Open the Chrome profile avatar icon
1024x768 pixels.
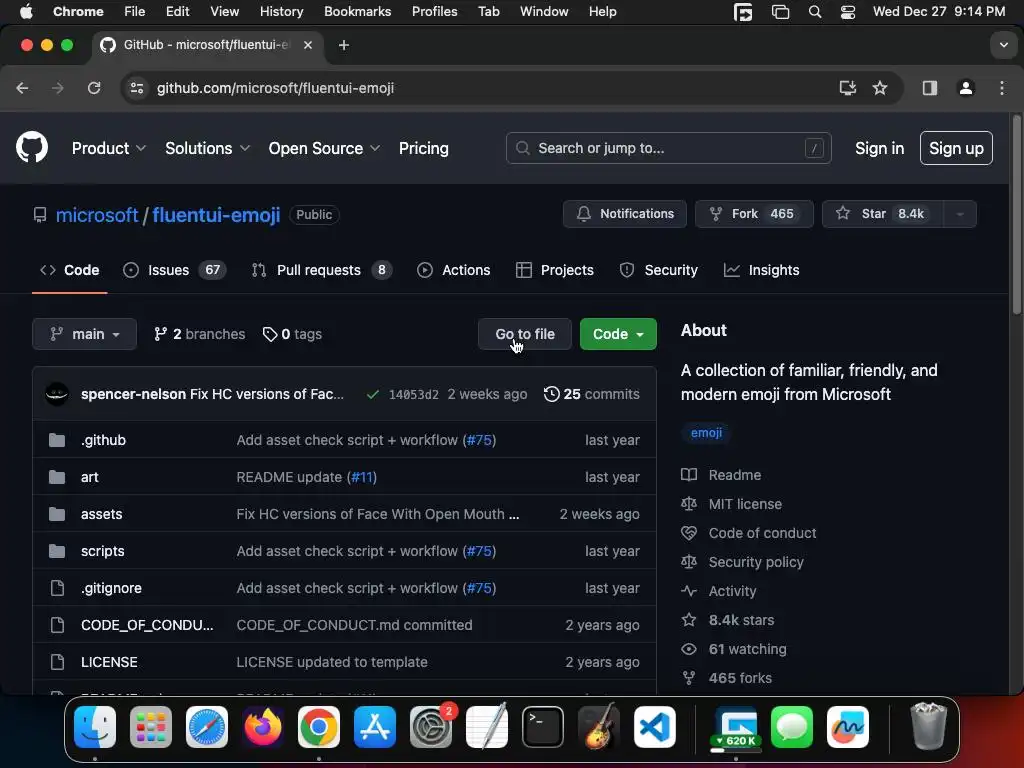point(966,88)
